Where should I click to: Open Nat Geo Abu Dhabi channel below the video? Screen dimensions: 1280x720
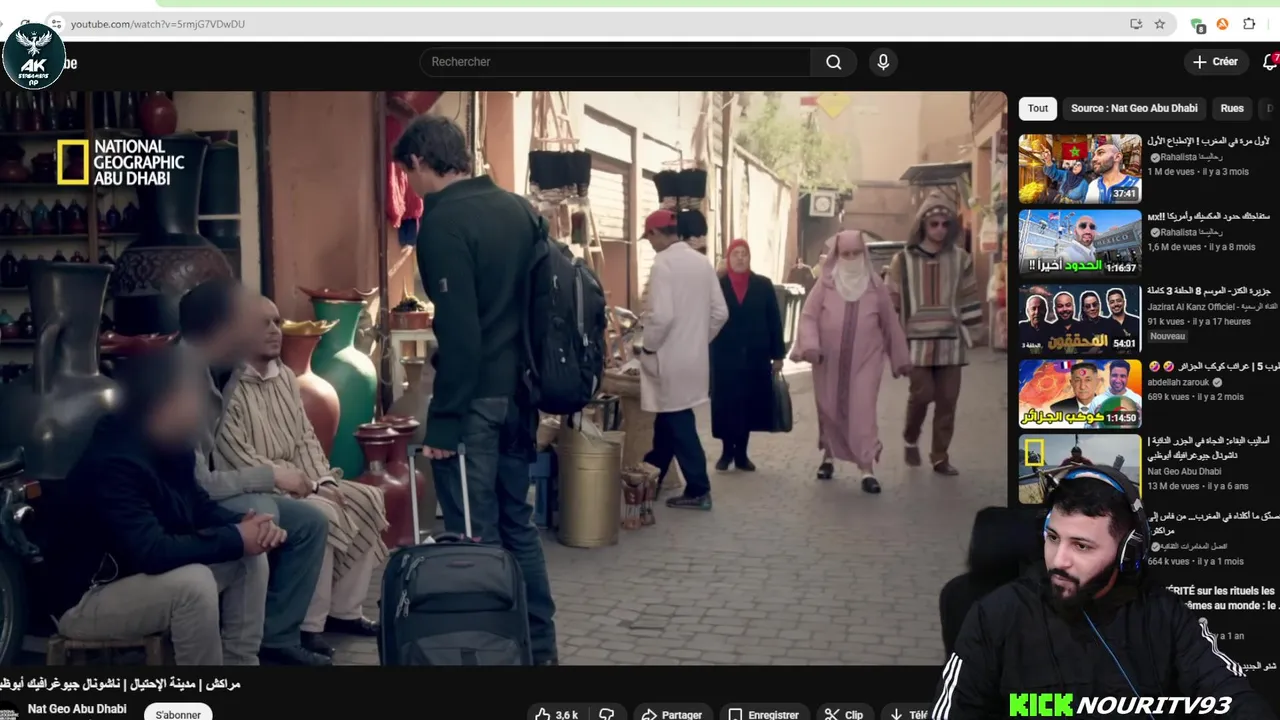[x=77, y=709]
